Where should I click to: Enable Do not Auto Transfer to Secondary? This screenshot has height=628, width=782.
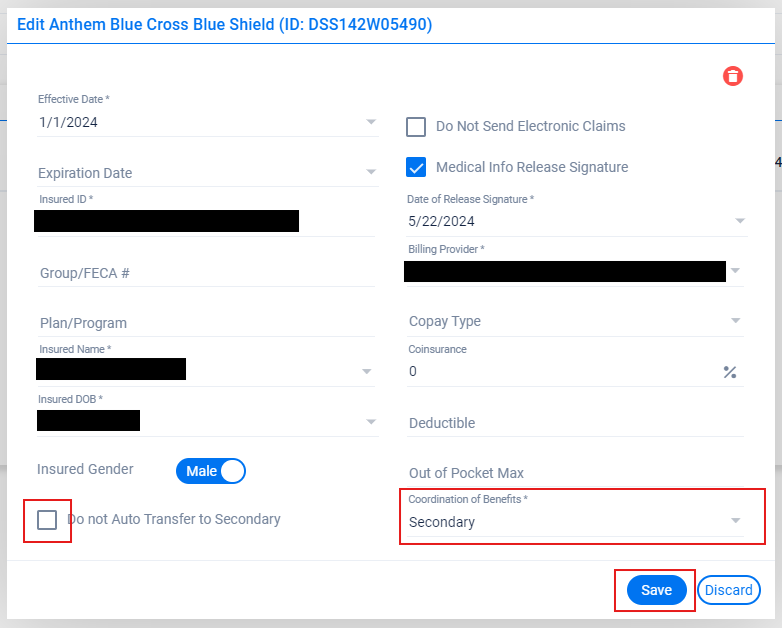click(x=47, y=520)
